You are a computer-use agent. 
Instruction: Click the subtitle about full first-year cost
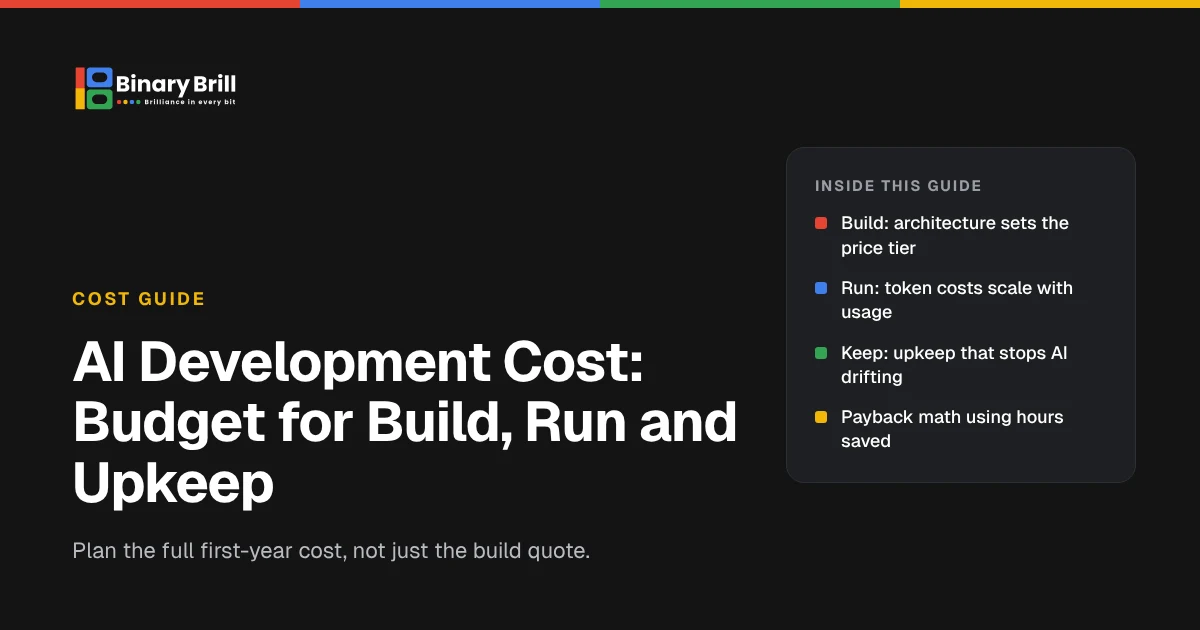[x=332, y=551]
